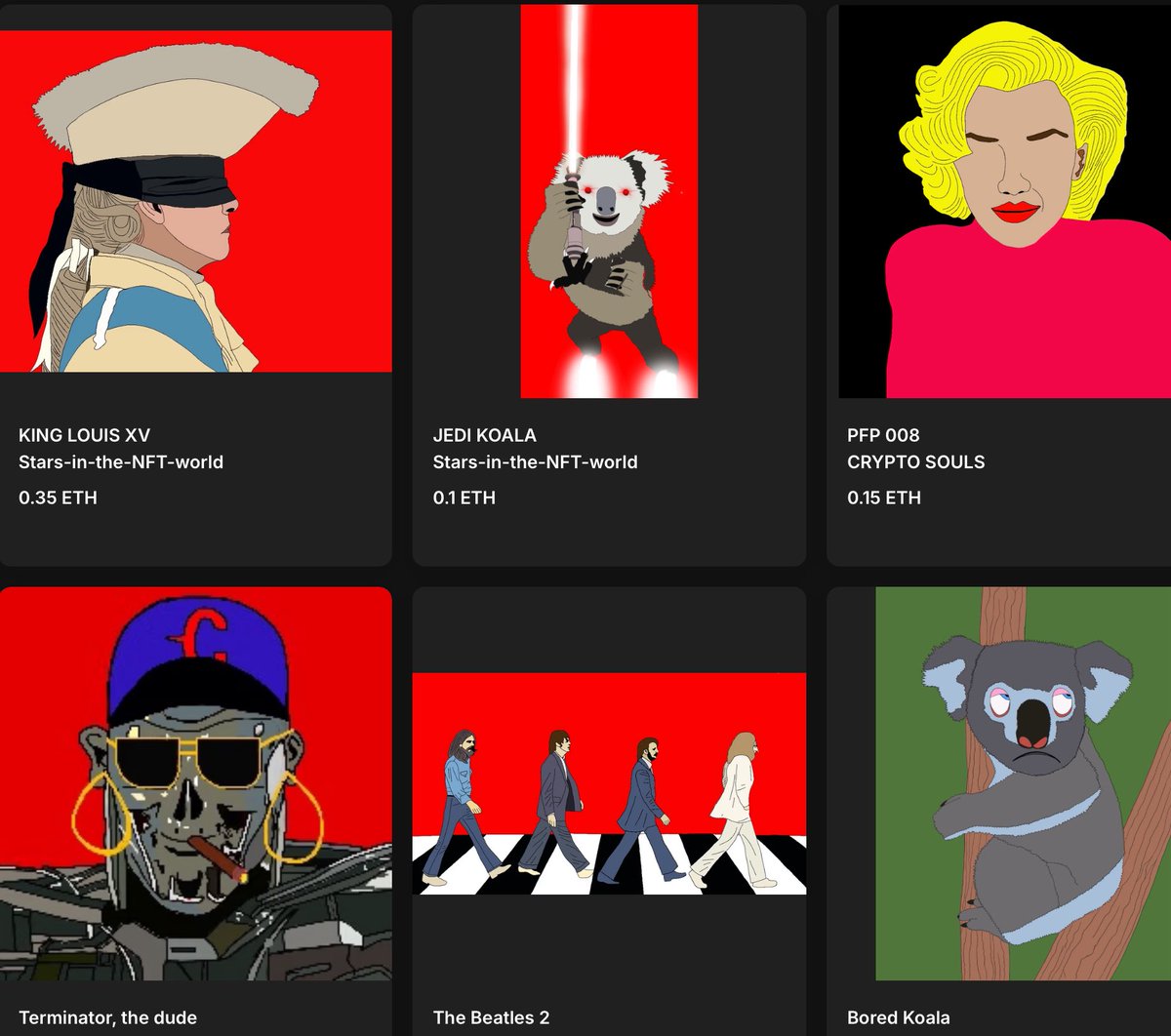Click the PFP 008 title
Image resolution: width=1171 pixels, height=1036 pixels.
(x=883, y=435)
